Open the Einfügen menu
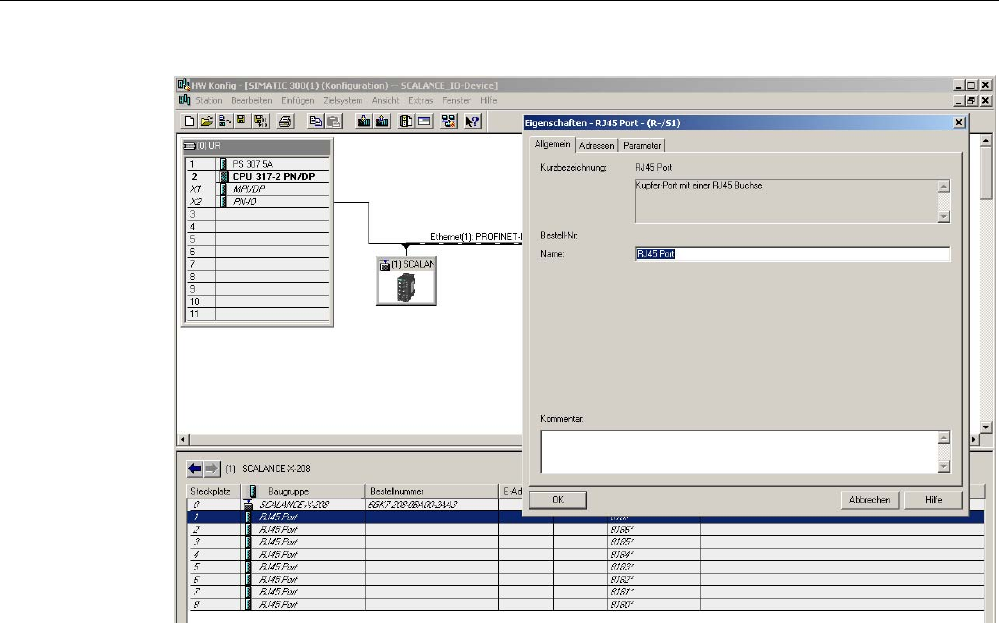The image size is (999, 623). (x=298, y=101)
